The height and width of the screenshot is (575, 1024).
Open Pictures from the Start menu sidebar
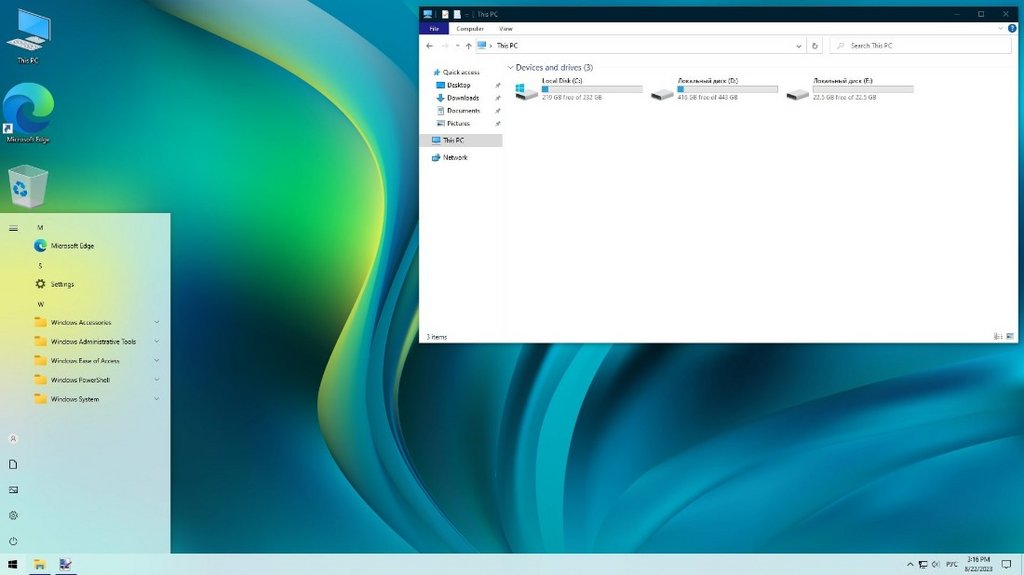point(13,490)
